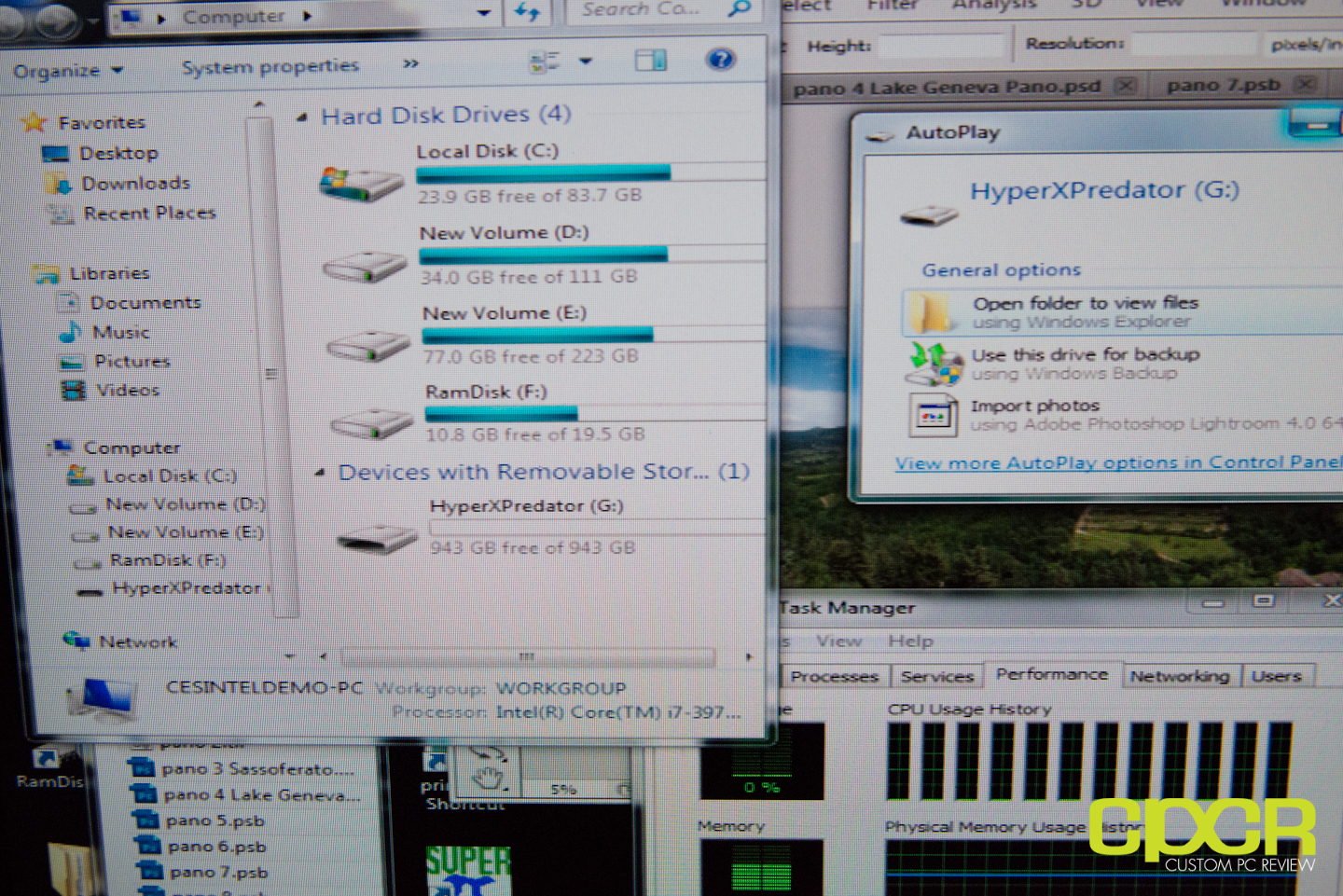
Task: Open Task Manager Networking tab
Action: click(1180, 676)
